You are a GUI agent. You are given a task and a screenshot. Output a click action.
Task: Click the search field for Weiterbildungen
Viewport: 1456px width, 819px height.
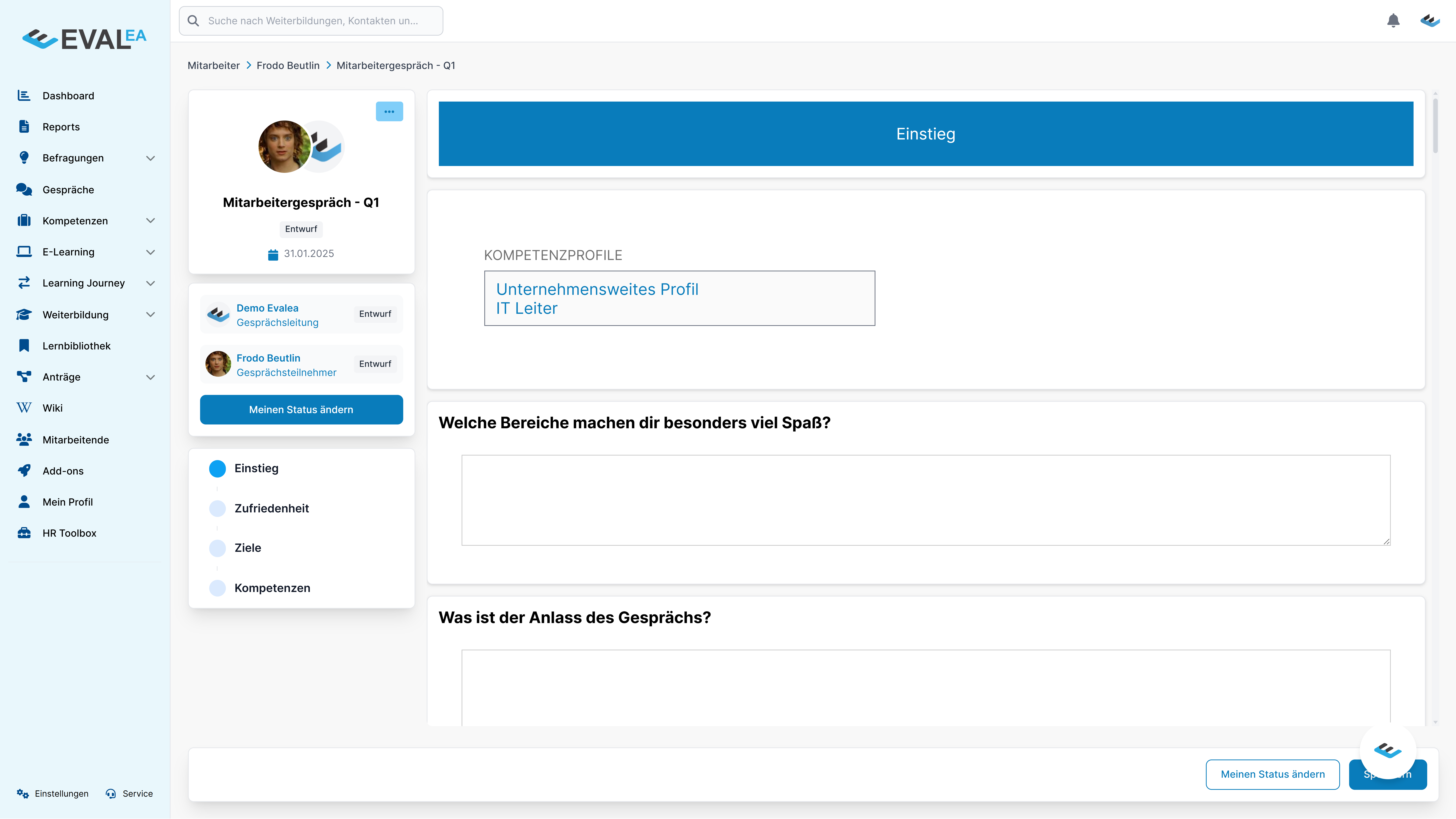coord(311,21)
